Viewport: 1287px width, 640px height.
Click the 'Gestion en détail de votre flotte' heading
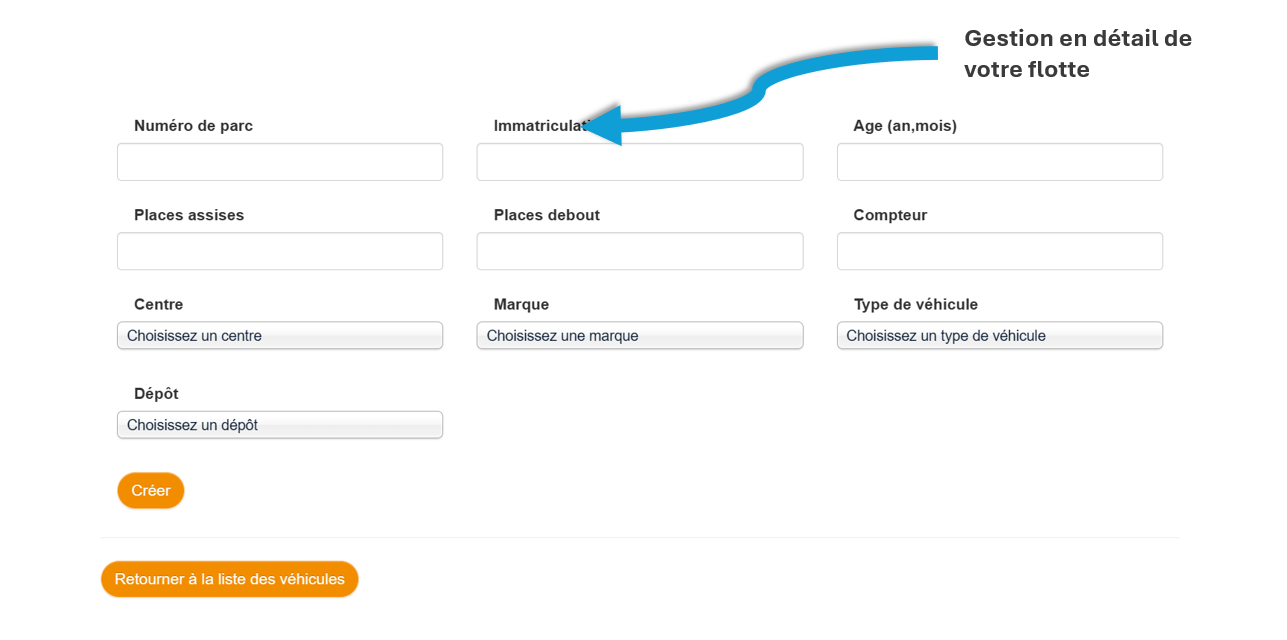1077,54
